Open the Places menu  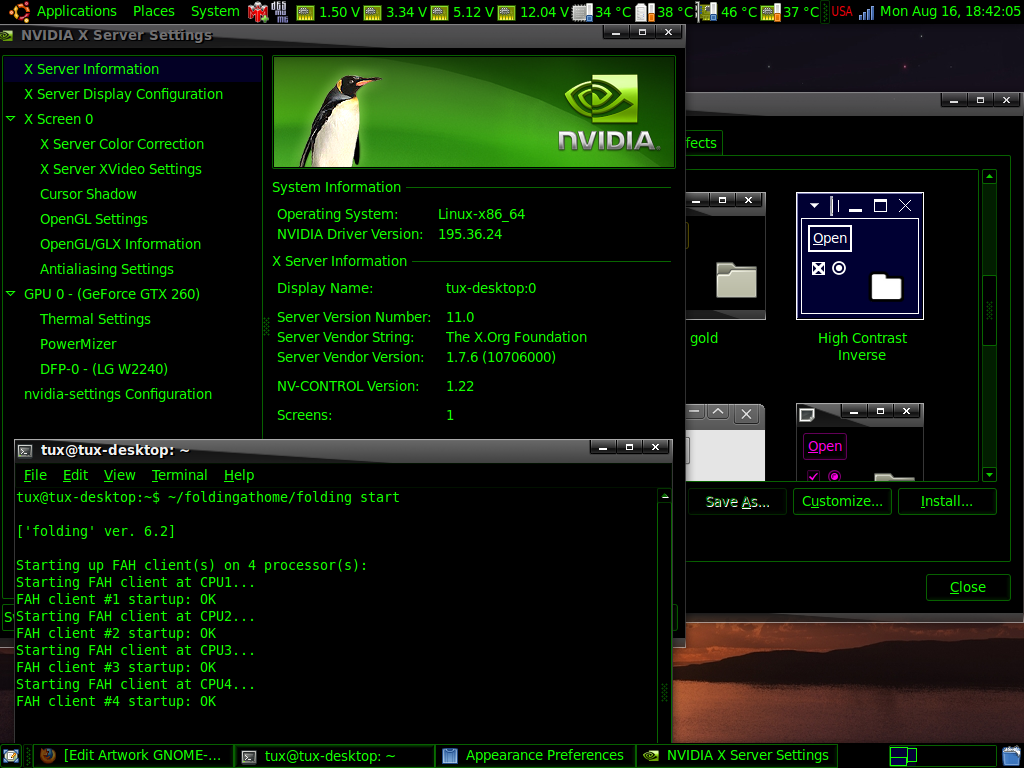tap(153, 11)
